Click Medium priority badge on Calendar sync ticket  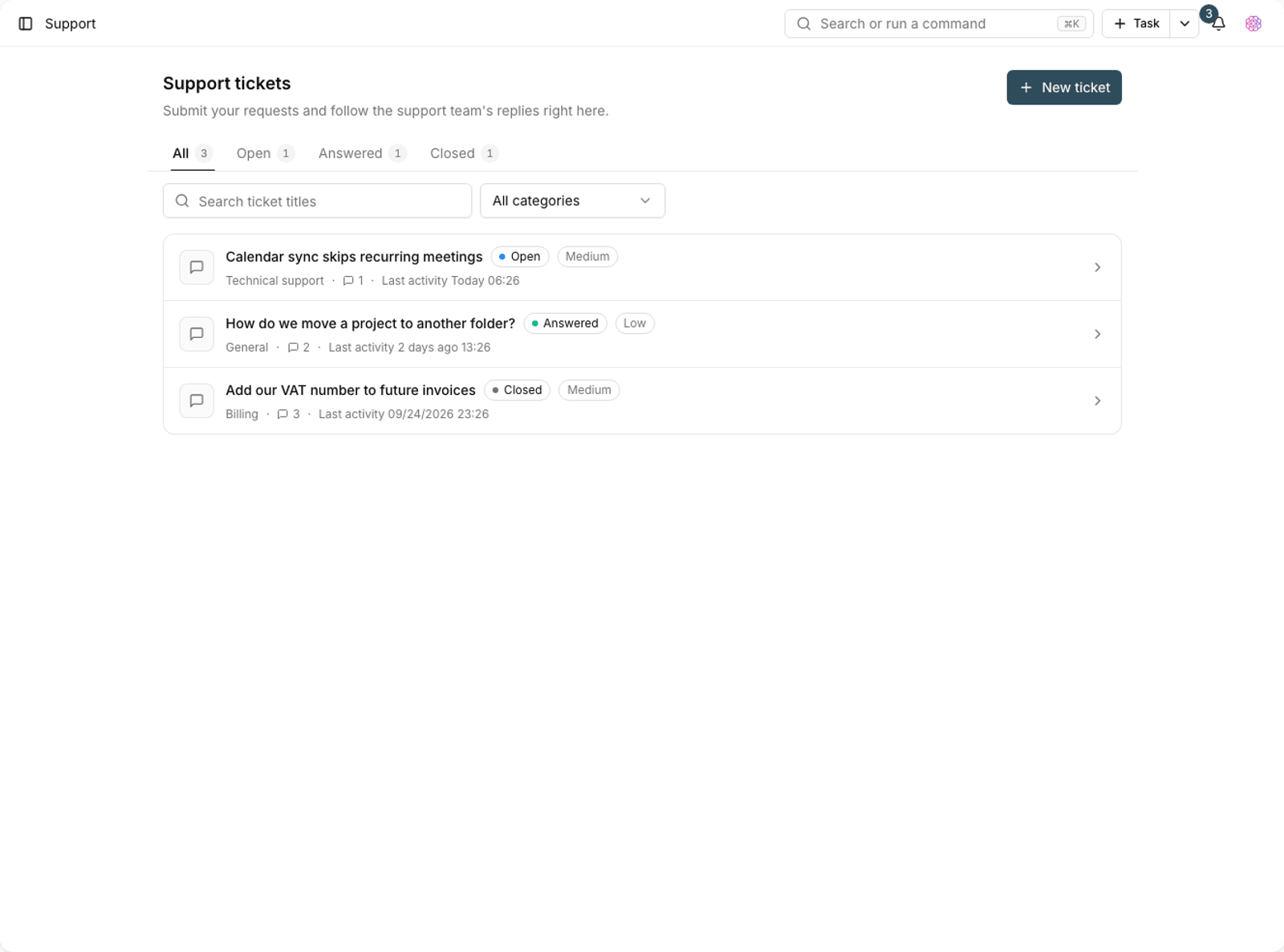coord(587,257)
